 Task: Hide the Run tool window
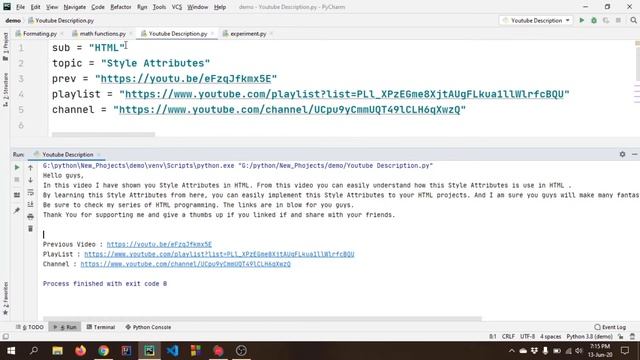[634, 154]
